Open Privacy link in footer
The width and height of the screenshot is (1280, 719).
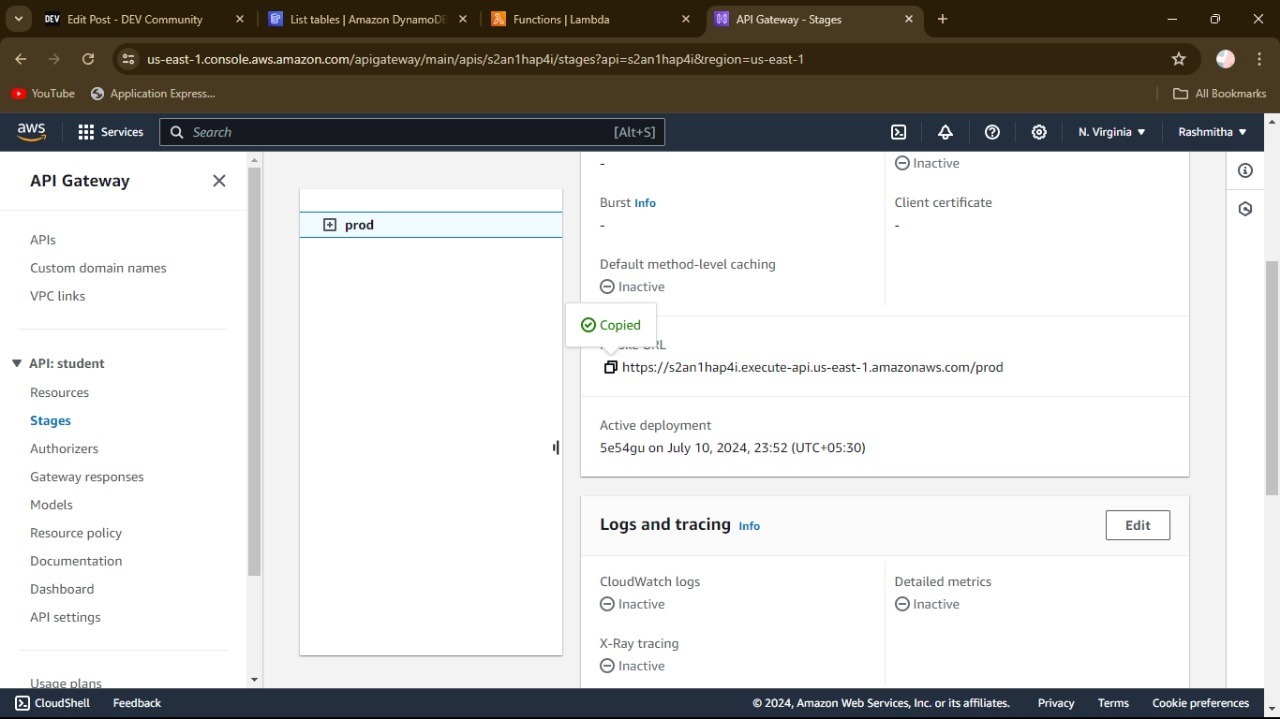[x=1056, y=703]
